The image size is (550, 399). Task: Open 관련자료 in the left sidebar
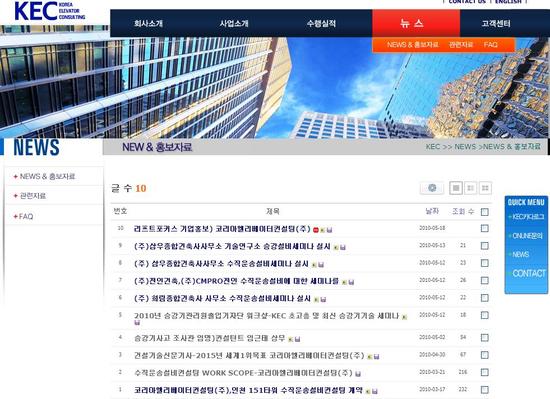[x=33, y=196]
